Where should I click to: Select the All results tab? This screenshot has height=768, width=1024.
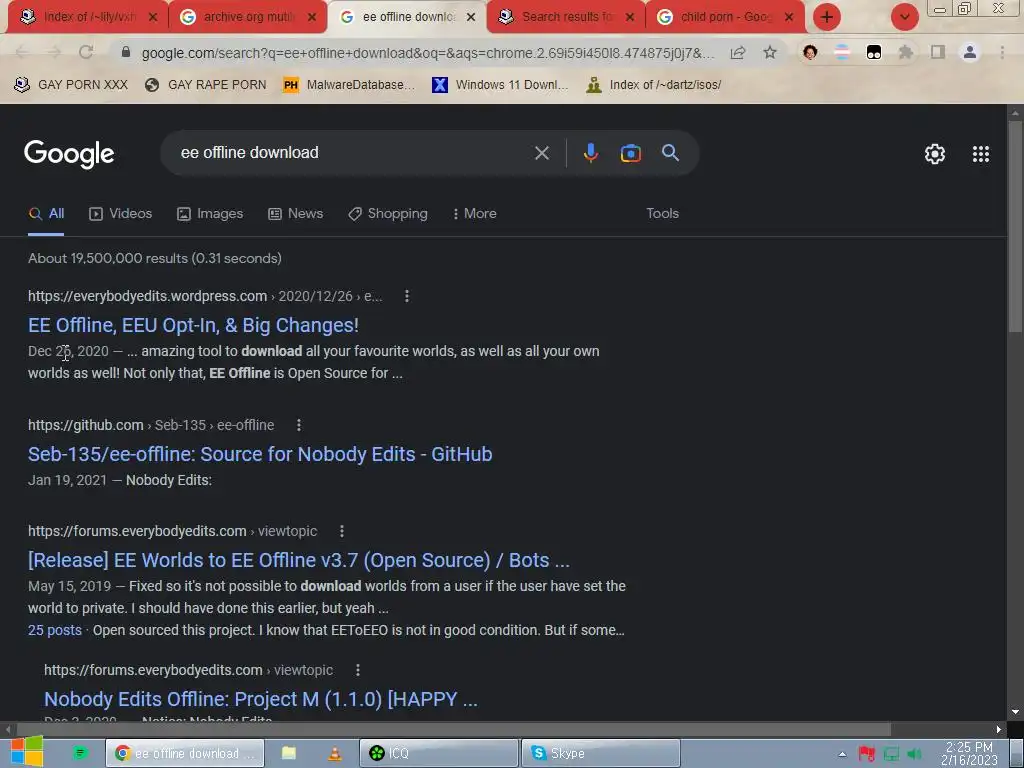[46, 214]
